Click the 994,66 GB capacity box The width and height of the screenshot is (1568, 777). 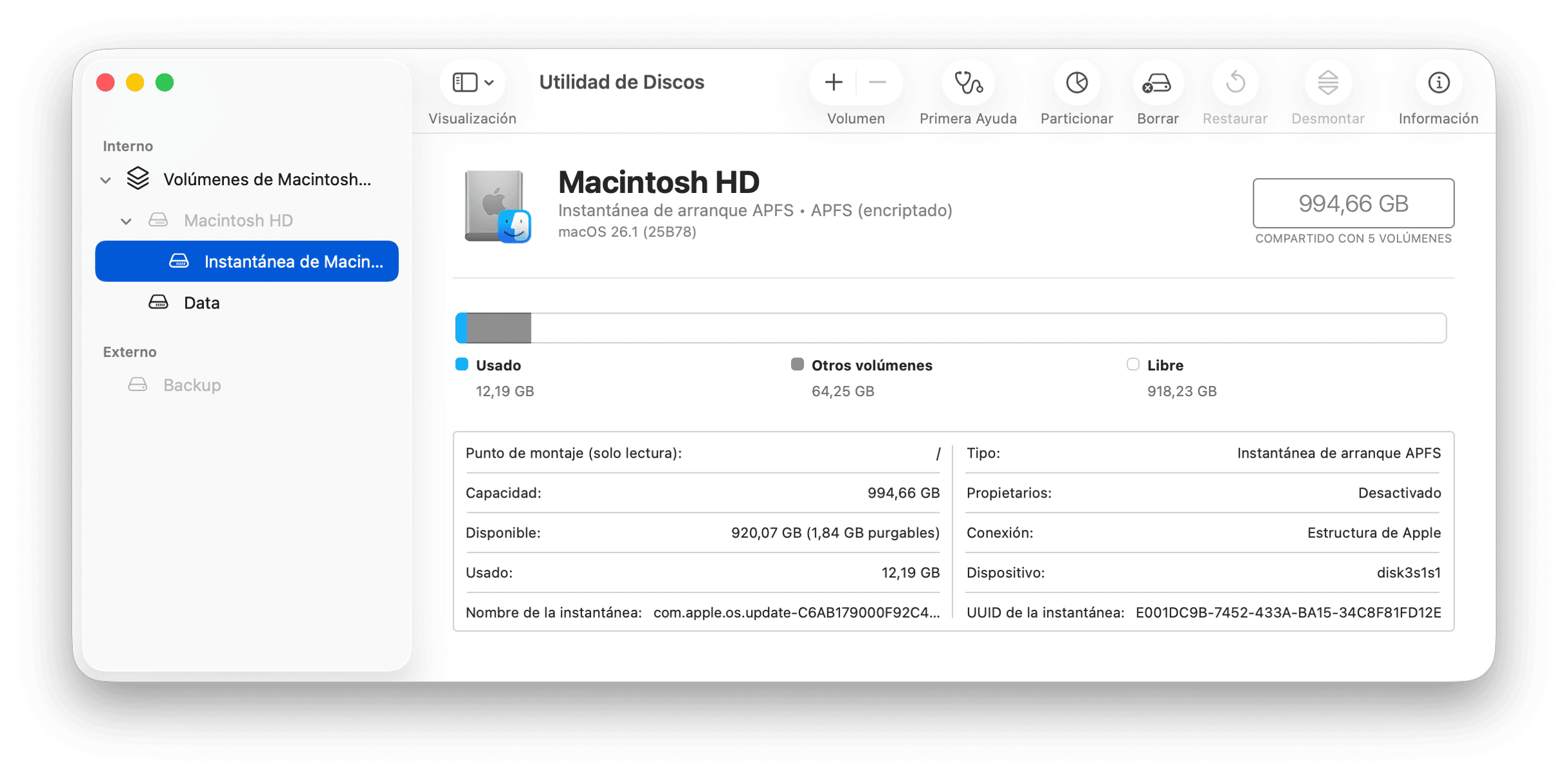(x=1352, y=203)
